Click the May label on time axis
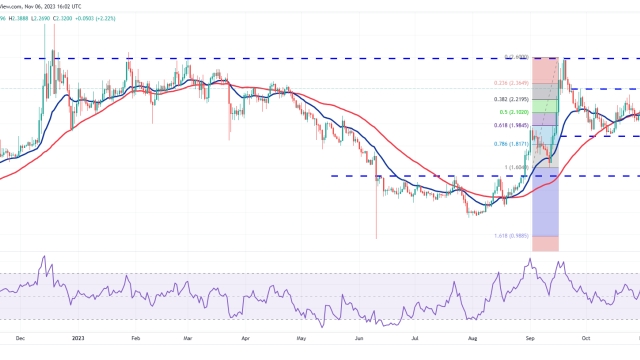This screenshot has width=640, height=360. [301, 338]
